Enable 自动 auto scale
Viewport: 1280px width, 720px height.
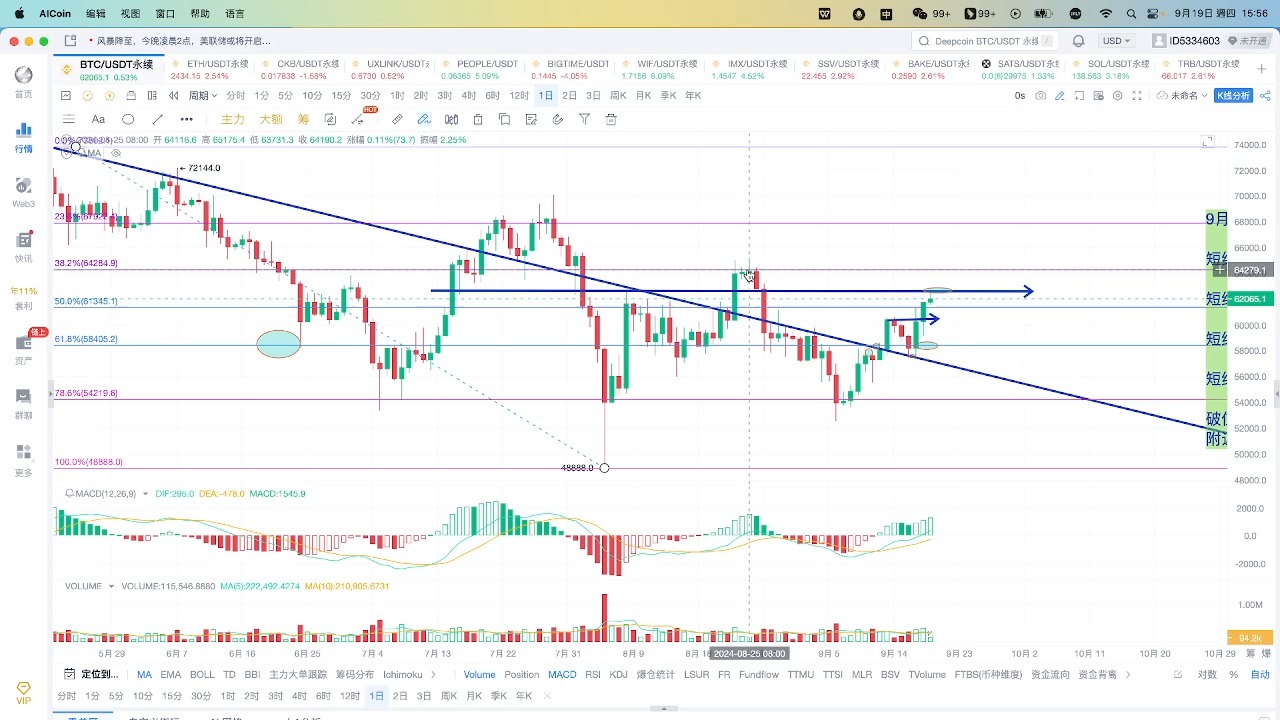(x=1260, y=675)
